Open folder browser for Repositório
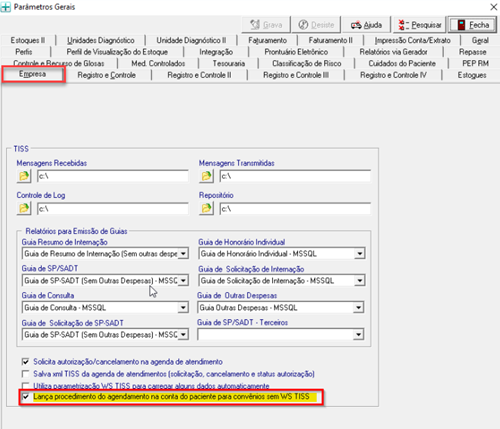Viewport: 500px width, 429px height. pos(206,209)
